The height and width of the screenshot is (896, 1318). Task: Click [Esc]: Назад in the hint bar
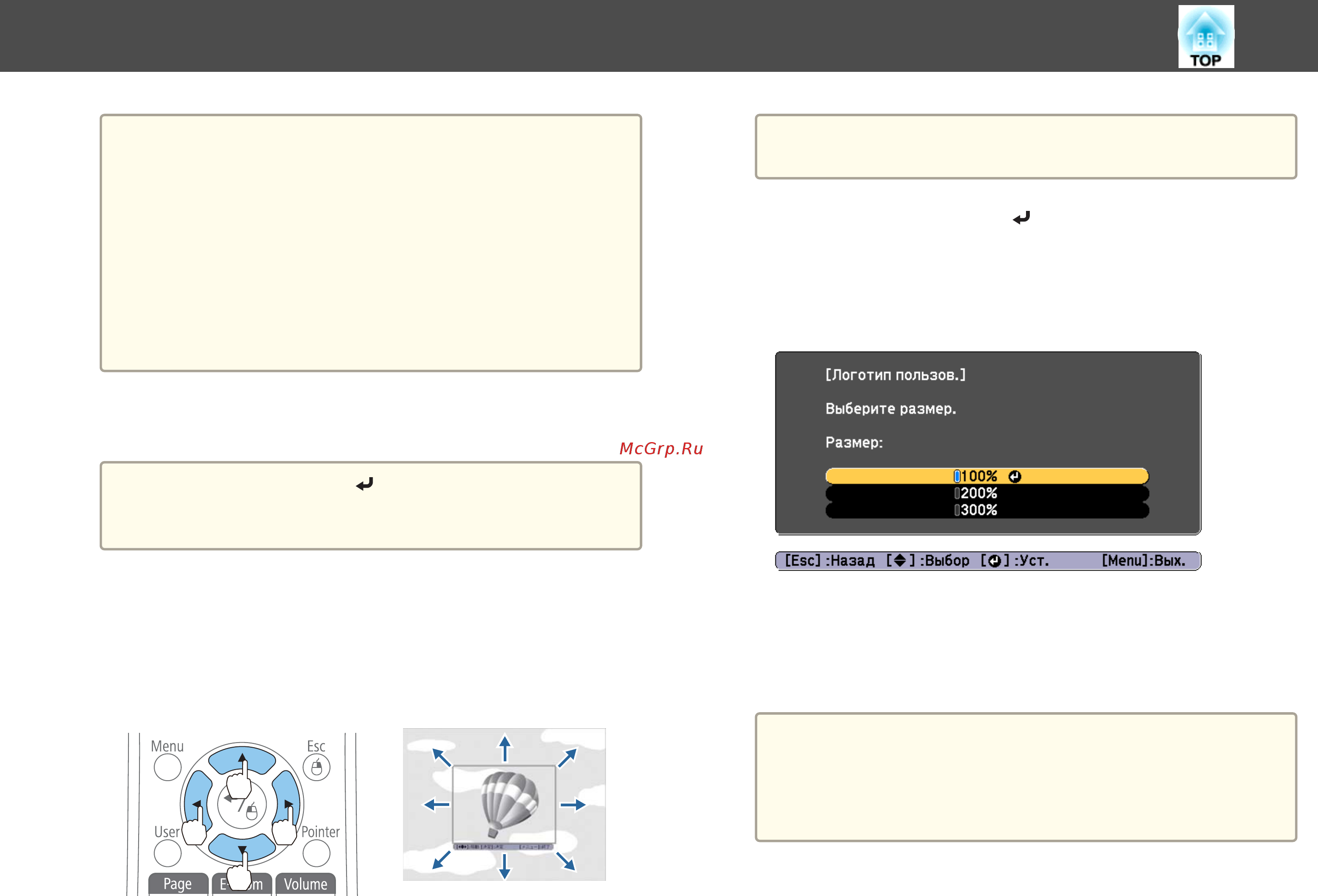[x=829, y=561]
